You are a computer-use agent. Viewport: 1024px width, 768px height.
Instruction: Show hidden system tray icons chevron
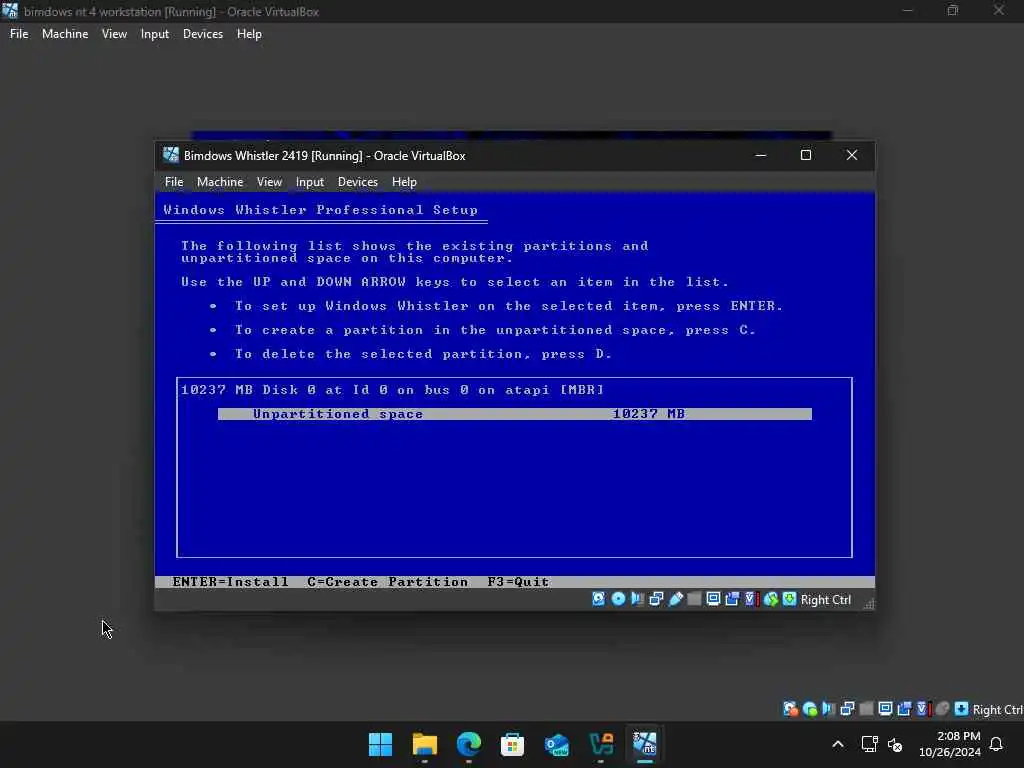click(x=838, y=744)
